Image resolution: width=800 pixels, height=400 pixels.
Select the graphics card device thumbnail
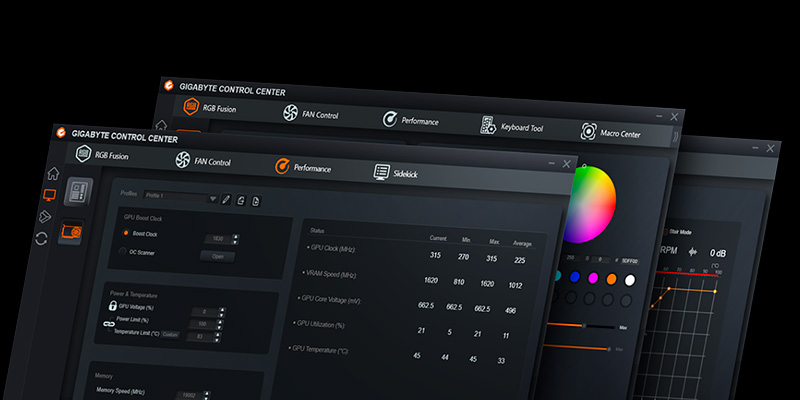[70, 232]
